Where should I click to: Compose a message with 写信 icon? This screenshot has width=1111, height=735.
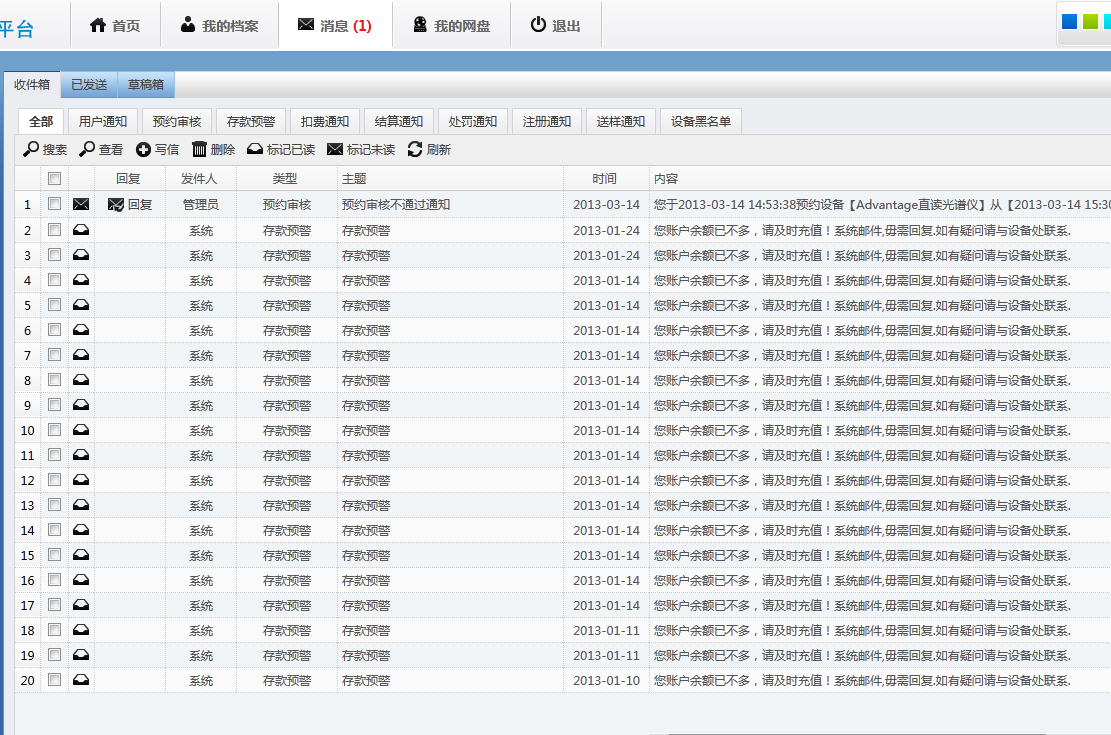[x=143, y=150]
